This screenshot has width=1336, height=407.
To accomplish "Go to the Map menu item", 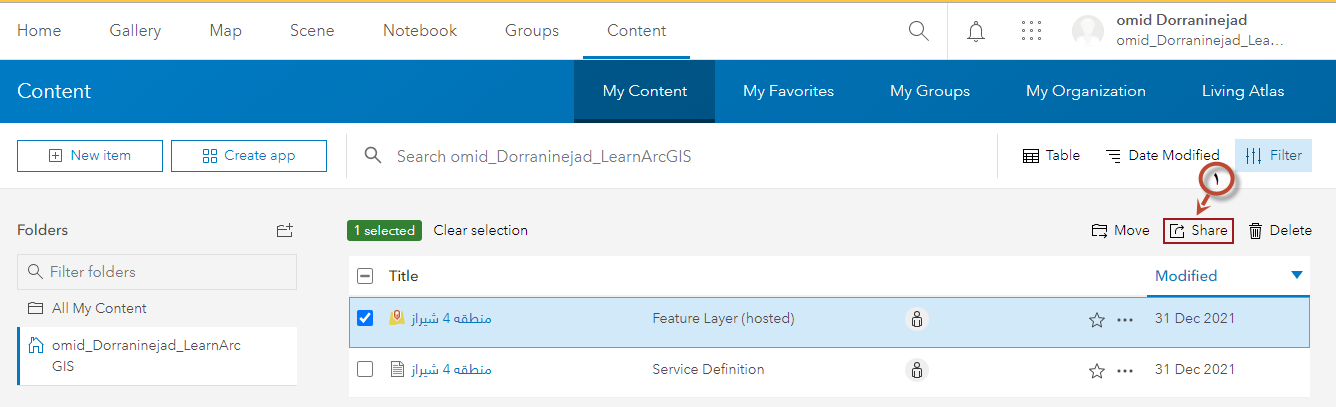I will pos(226,31).
